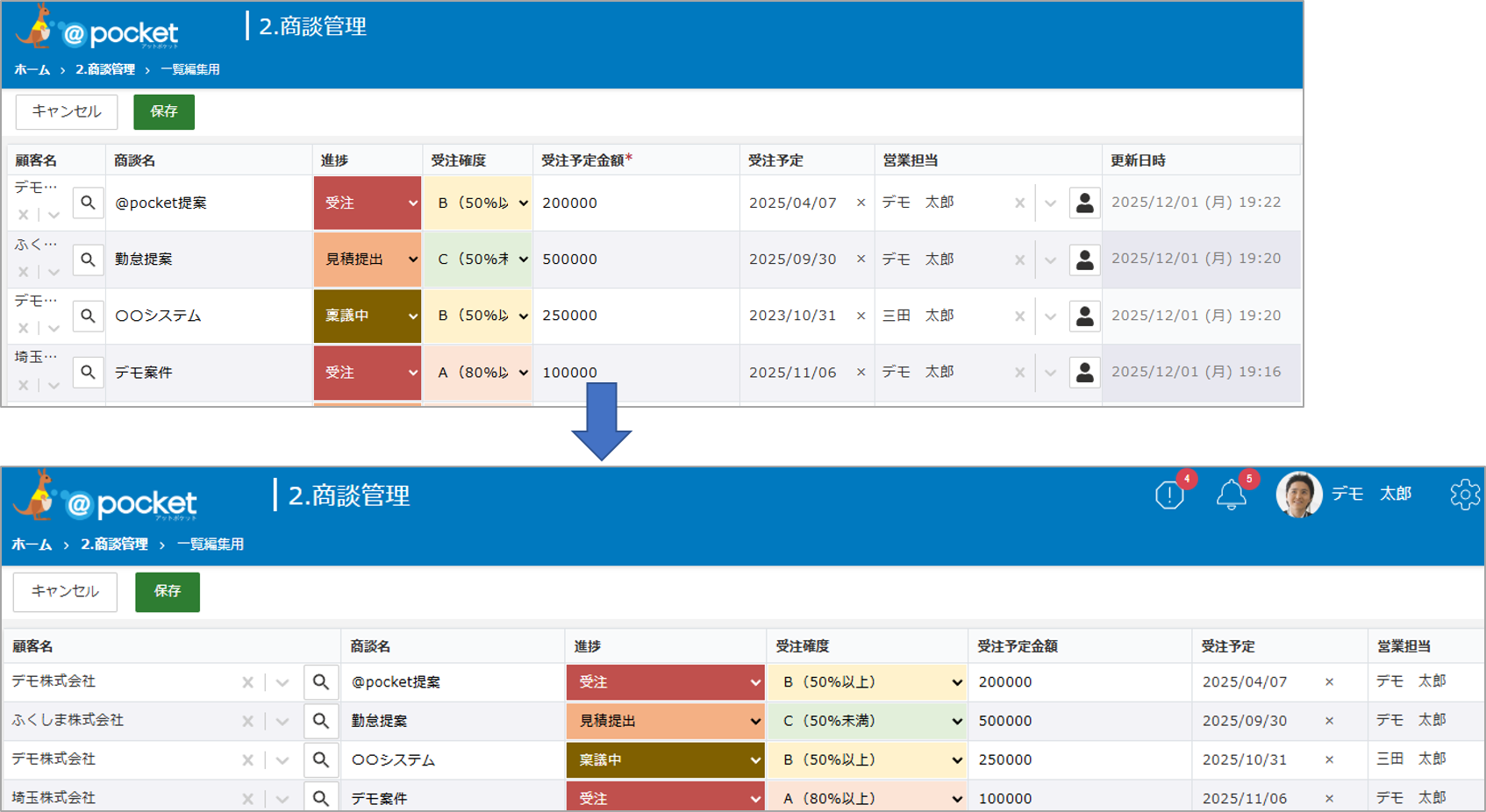This screenshot has height=812, width=1486.
Task: Open the orange 見積提出 dropdown in upper table
Action: tap(368, 260)
